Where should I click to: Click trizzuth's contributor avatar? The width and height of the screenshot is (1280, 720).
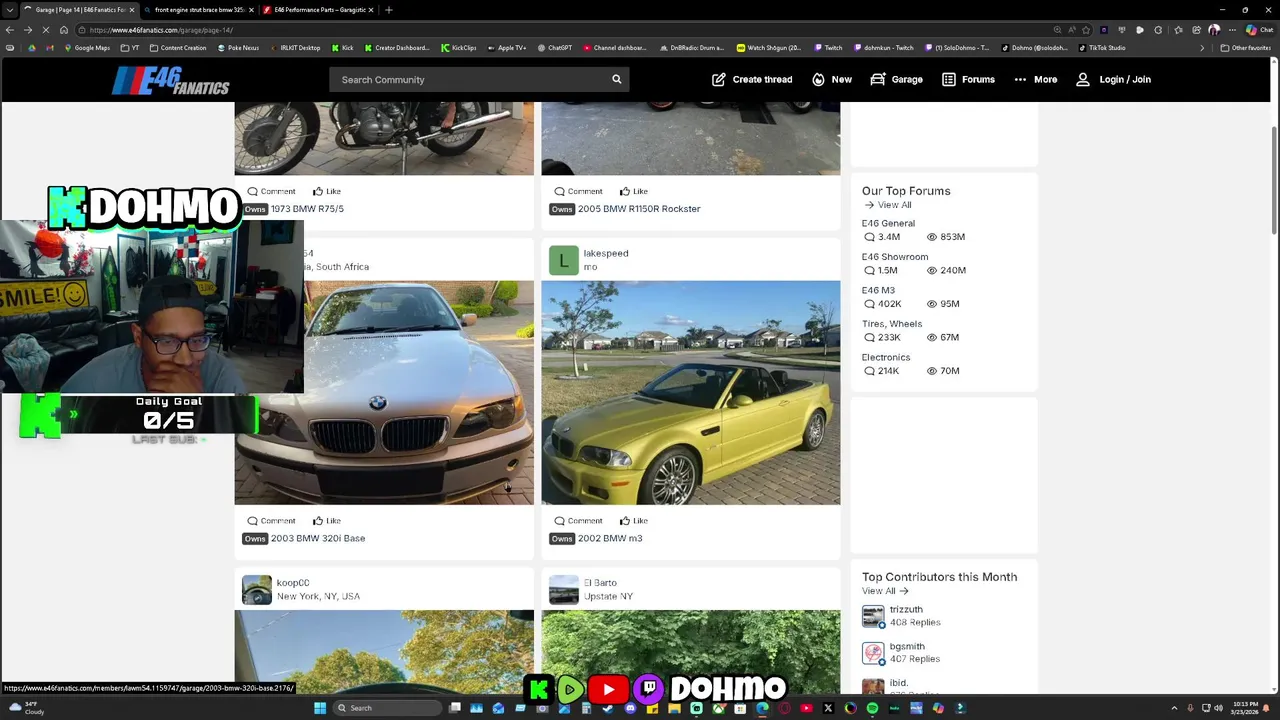873,616
